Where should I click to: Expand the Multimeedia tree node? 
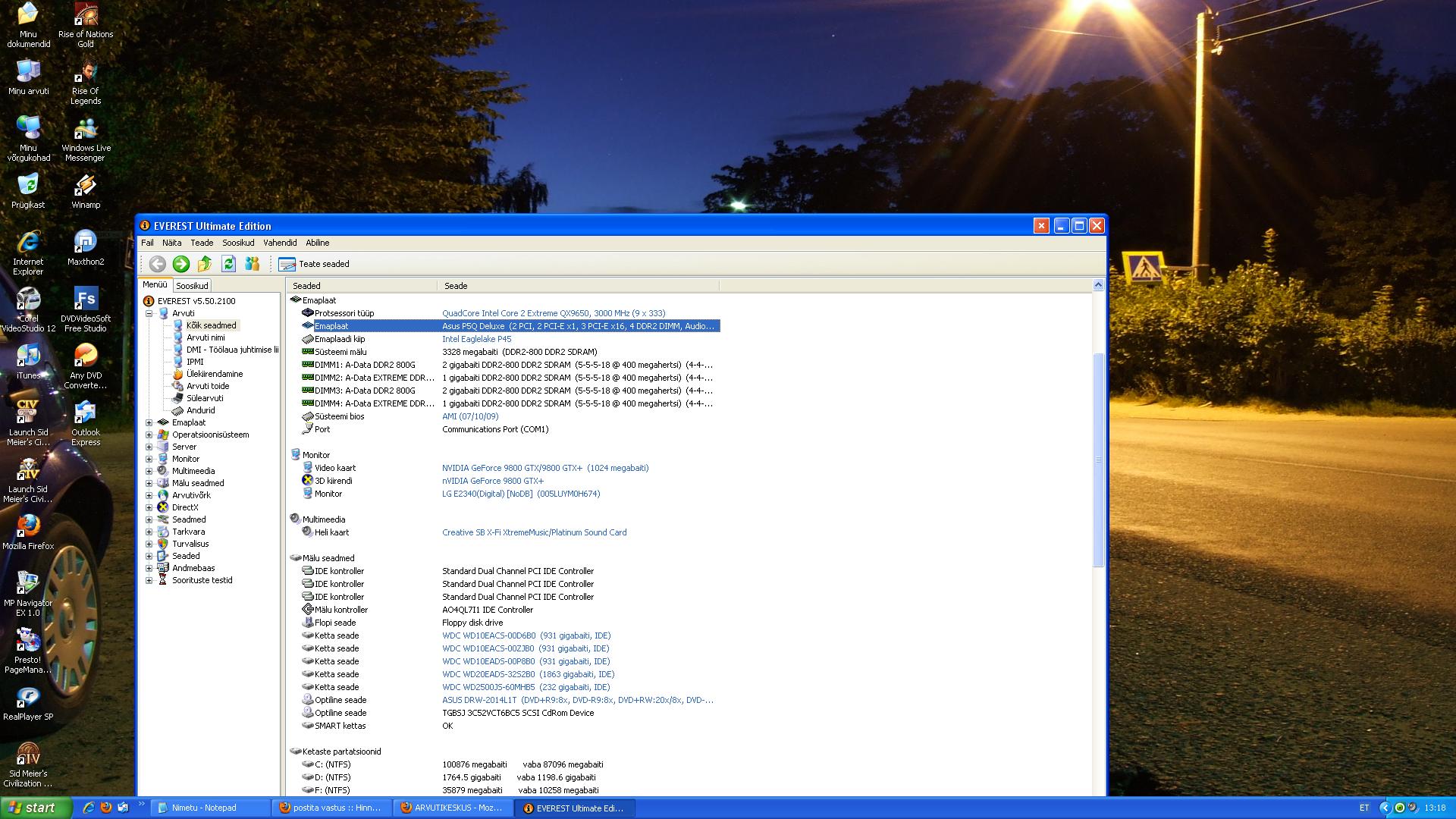149,471
